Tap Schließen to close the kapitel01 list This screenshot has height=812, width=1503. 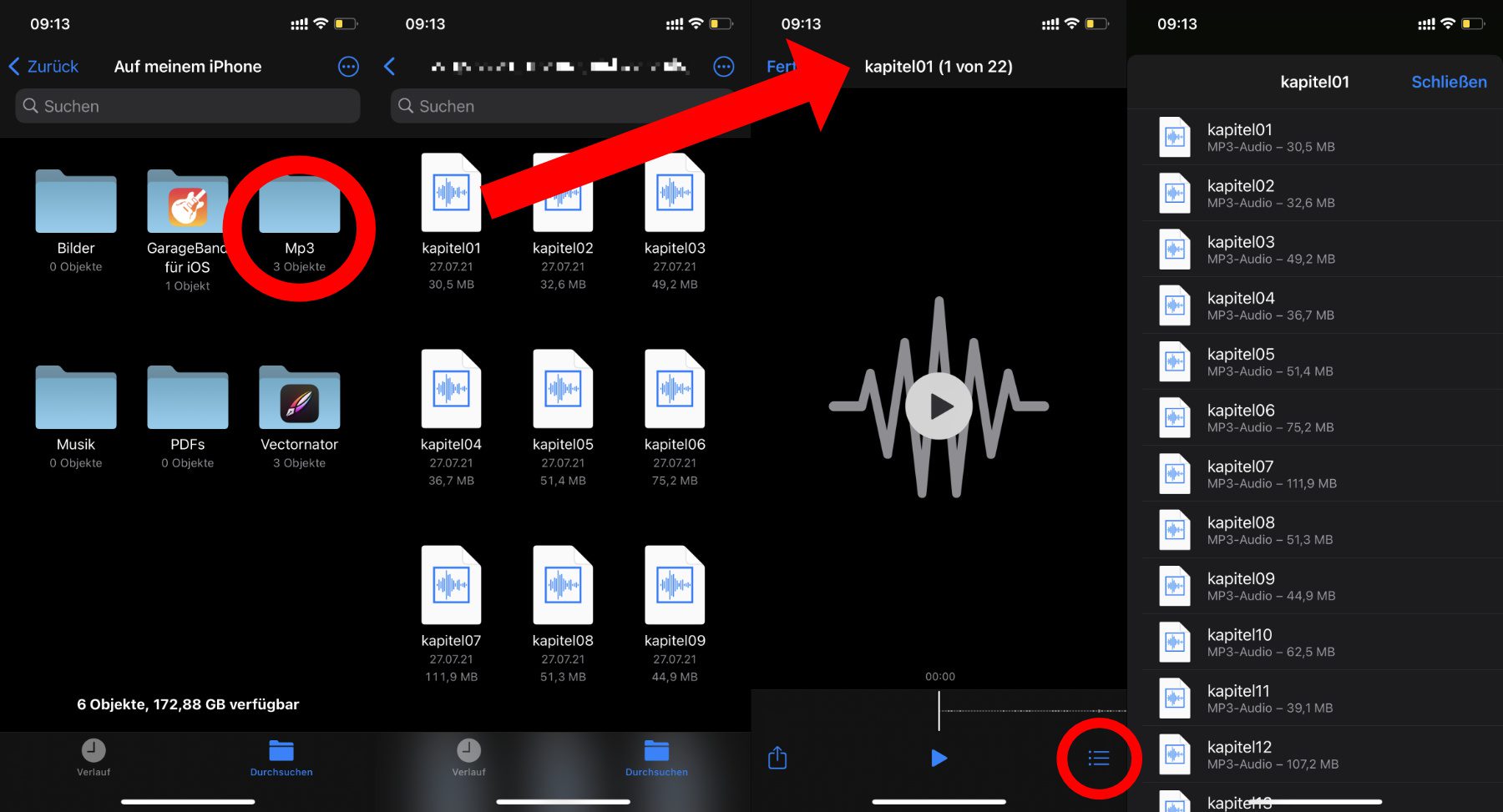coord(1449,82)
